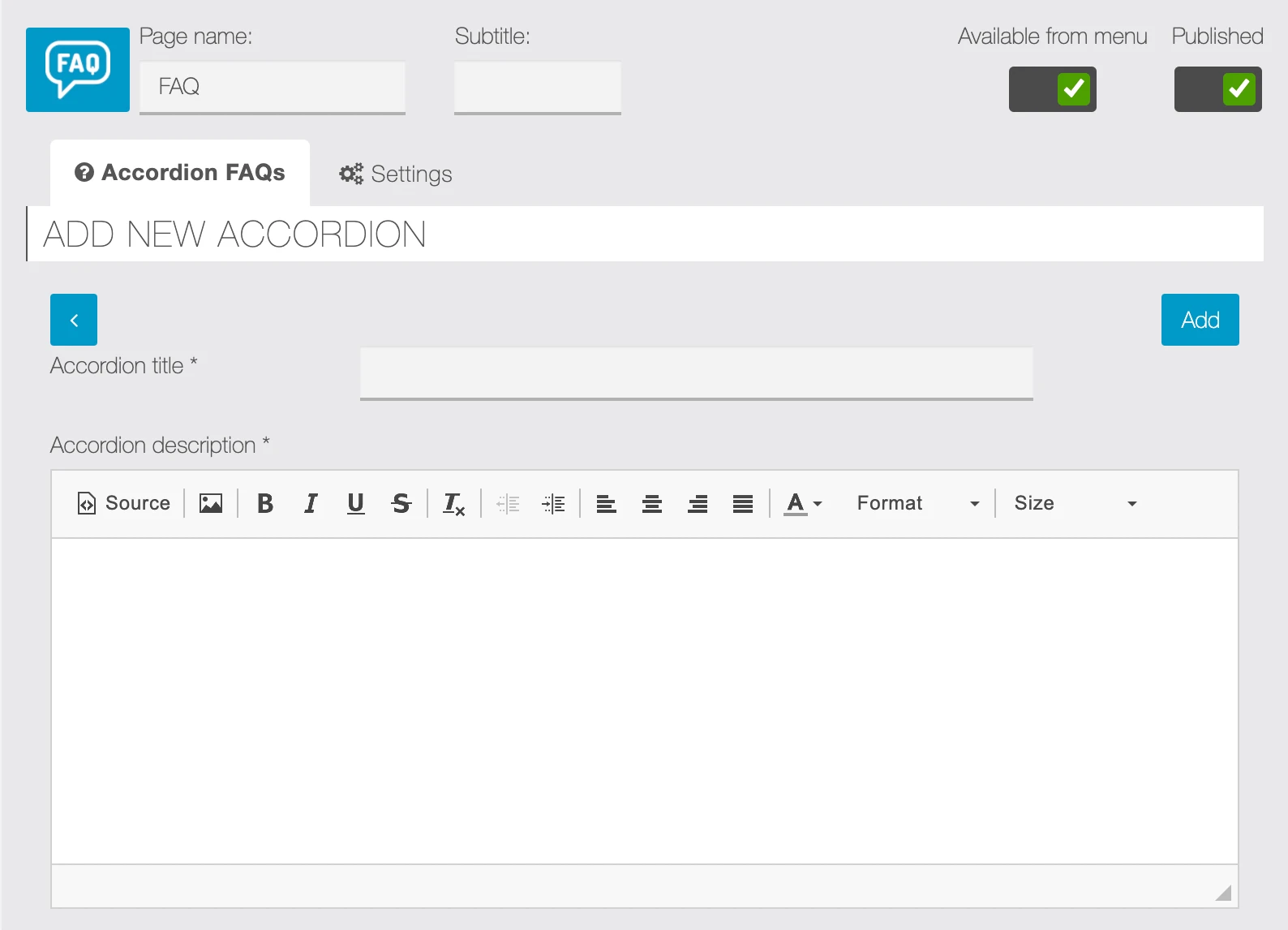Click the Accordion title input field
1288x930 pixels.
tap(696, 373)
